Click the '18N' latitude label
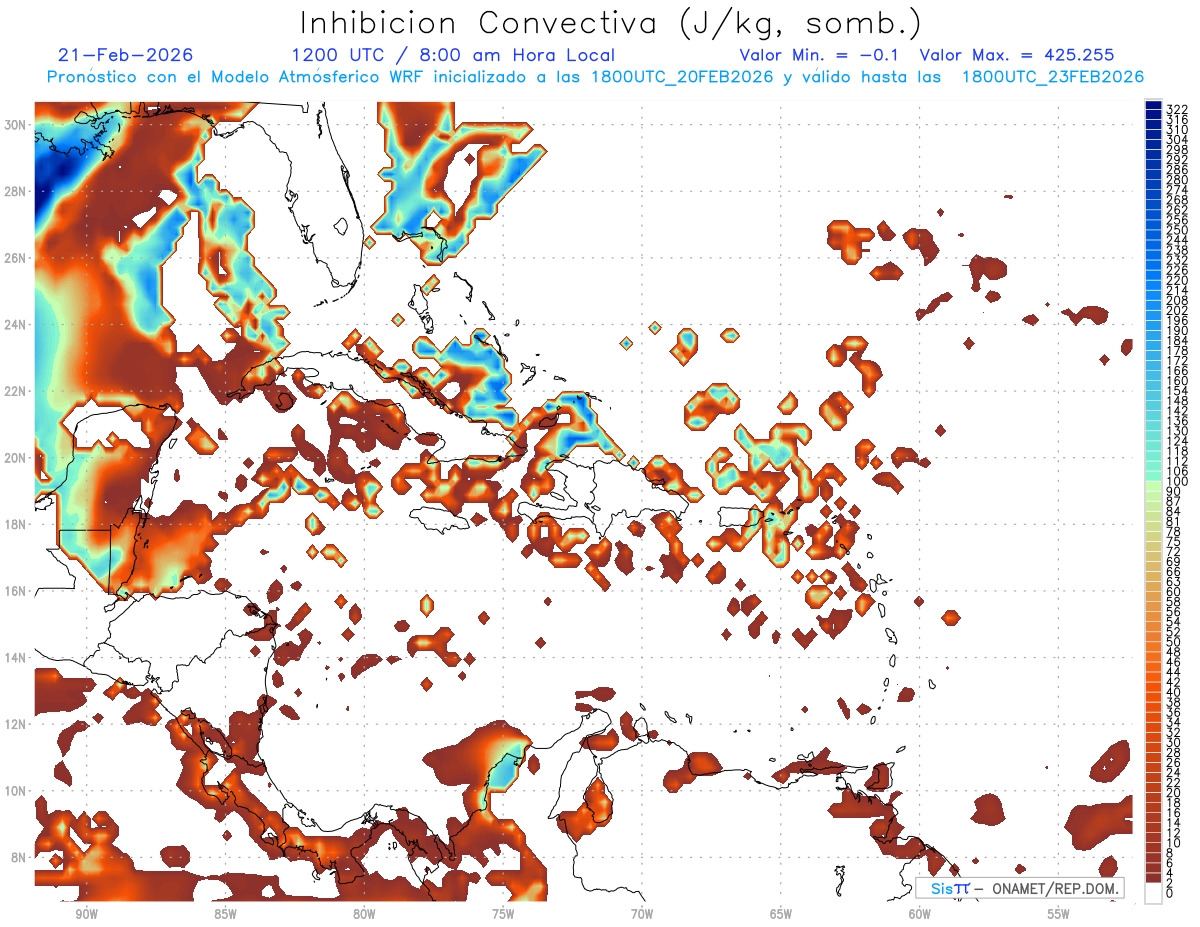The image size is (1200, 927). click(15, 524)
